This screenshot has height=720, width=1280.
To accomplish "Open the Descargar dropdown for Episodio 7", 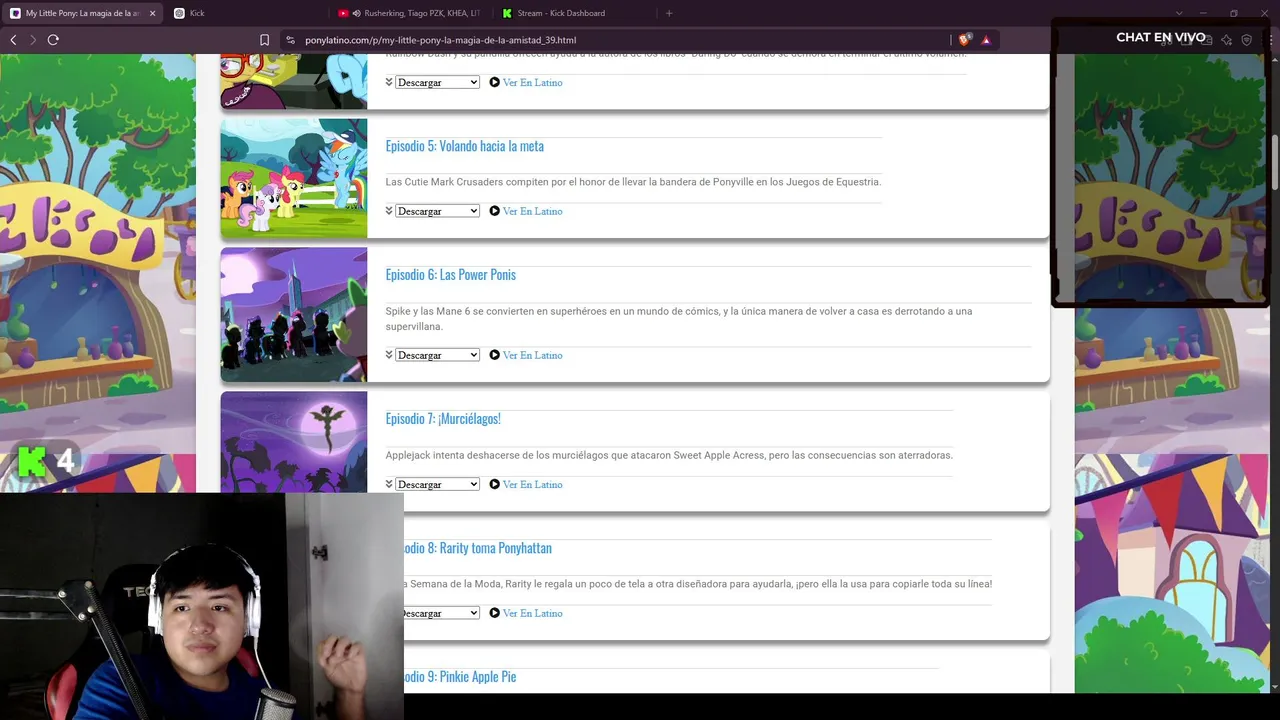I will (437, 484).
